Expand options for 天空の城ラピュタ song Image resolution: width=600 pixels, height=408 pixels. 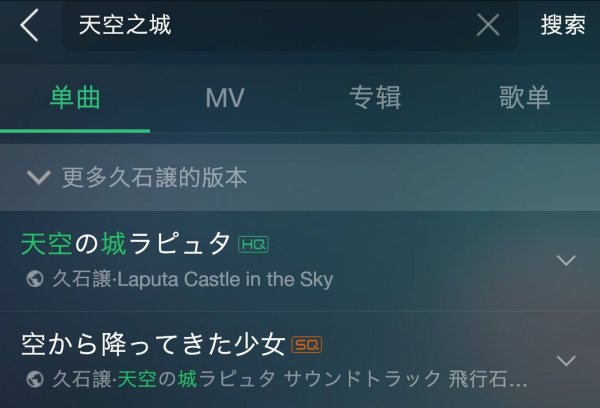point(566,260)
